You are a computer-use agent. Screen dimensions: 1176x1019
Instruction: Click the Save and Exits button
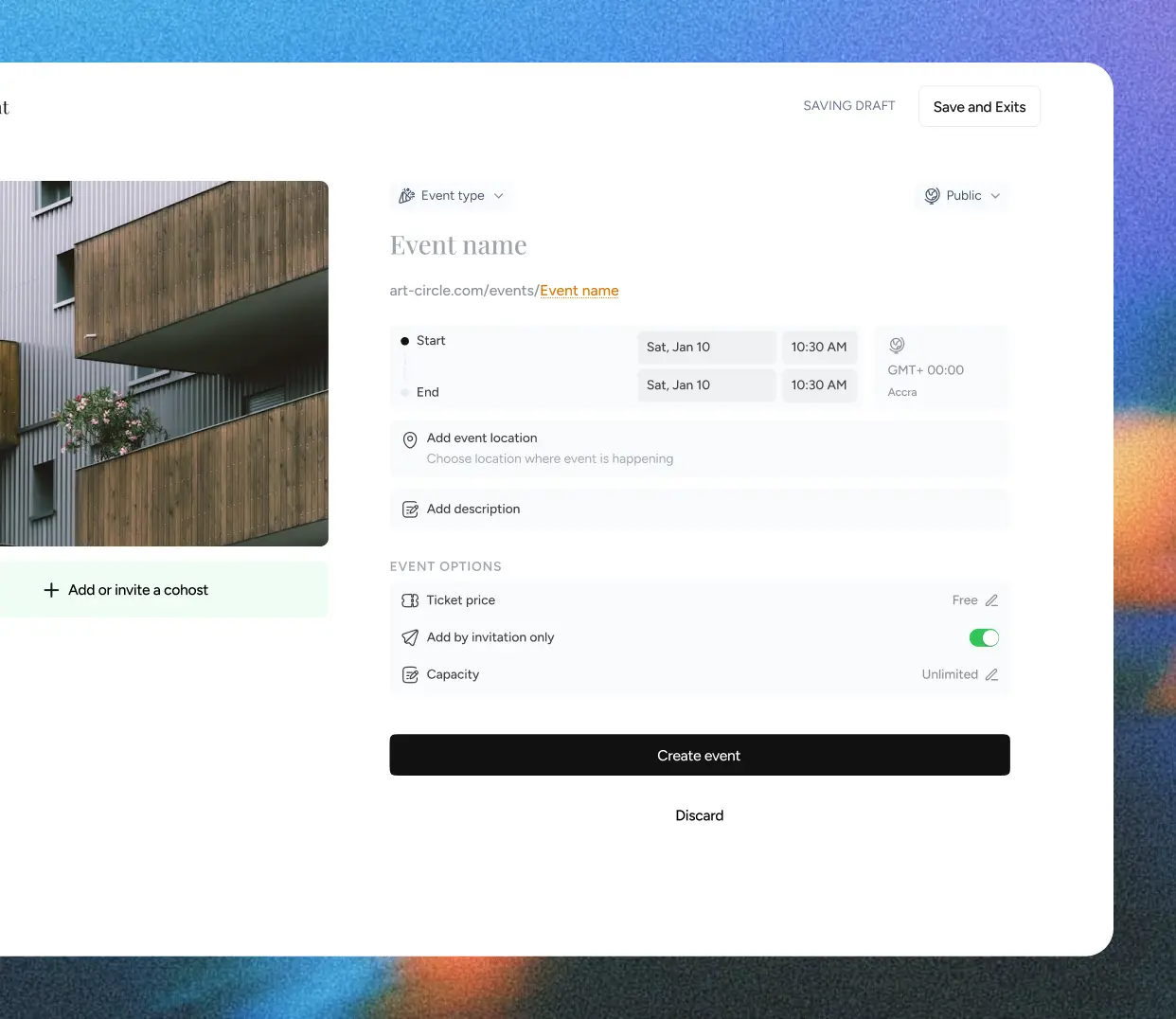pos(979,107)
